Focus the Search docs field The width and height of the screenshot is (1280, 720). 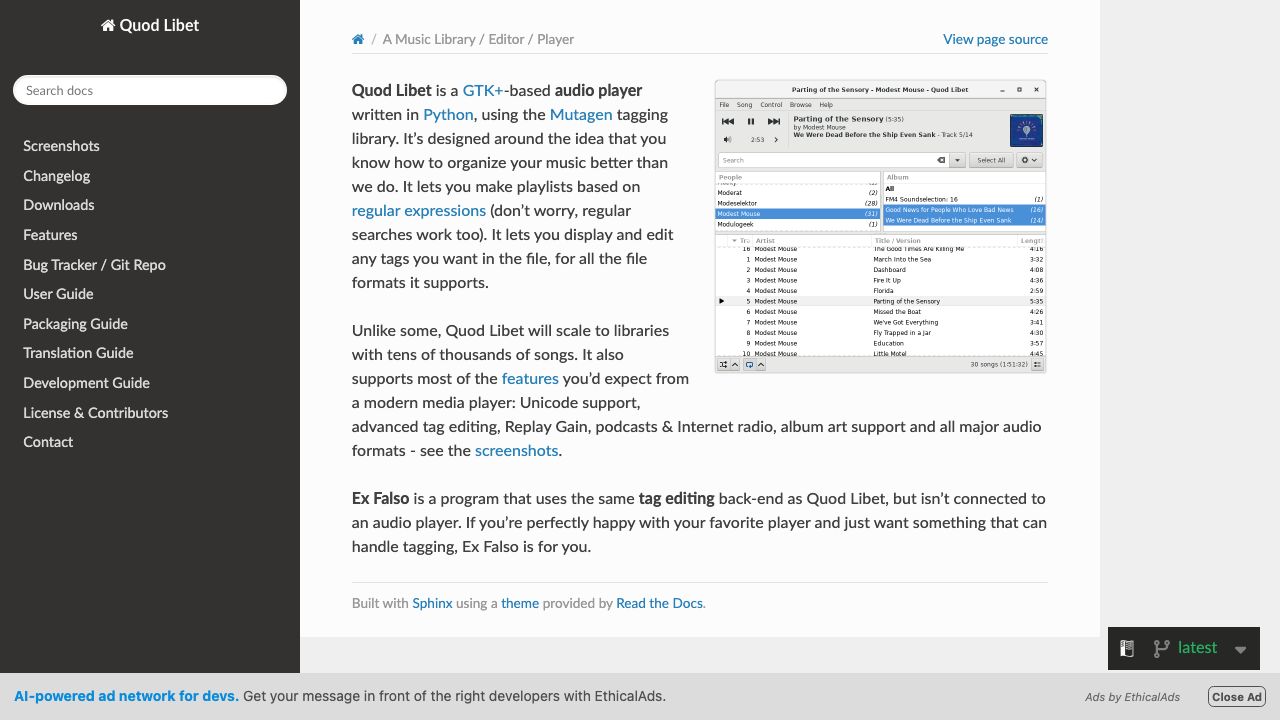click(x=150, y=90)
